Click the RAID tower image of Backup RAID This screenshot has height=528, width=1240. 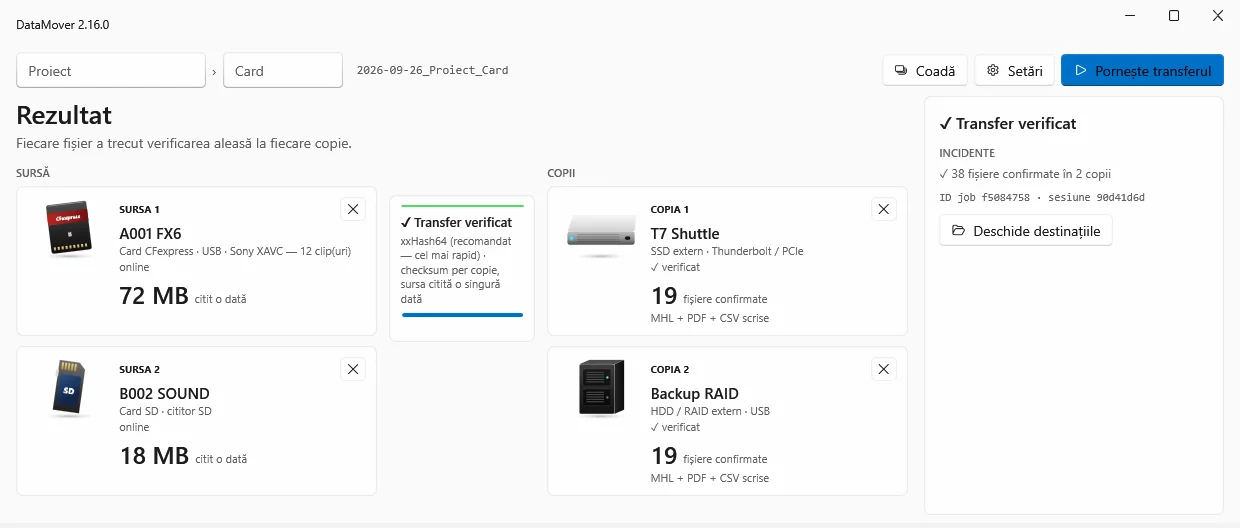click(x=601, y=388)
